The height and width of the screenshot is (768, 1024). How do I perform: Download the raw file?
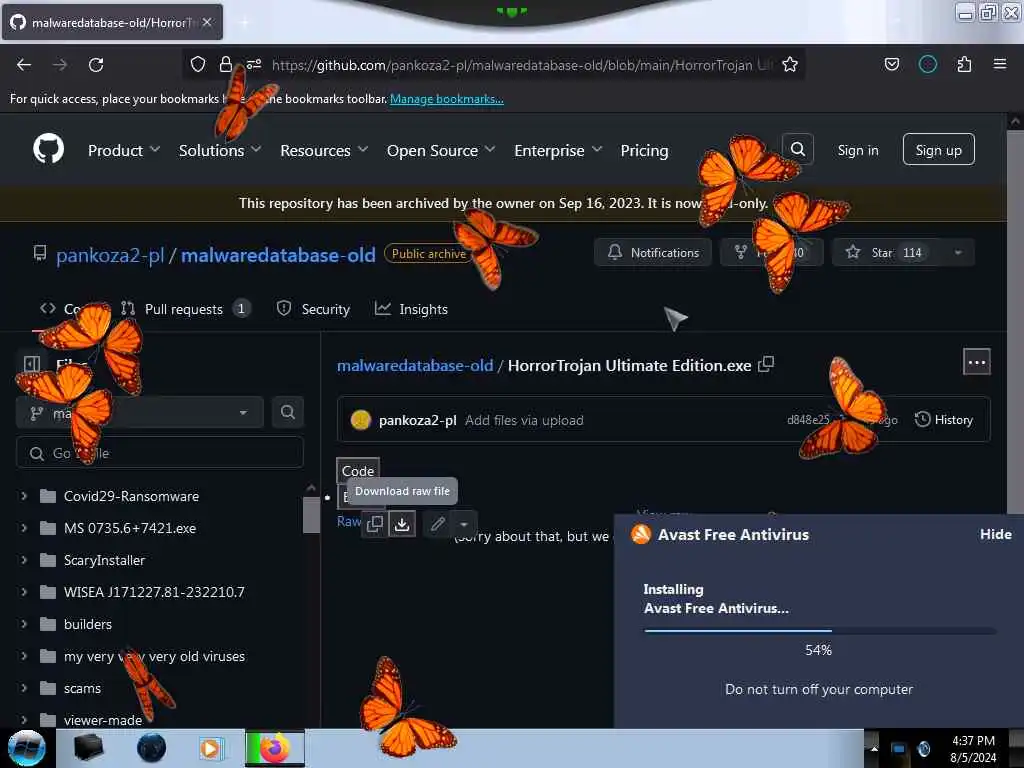tap(402, 524)
